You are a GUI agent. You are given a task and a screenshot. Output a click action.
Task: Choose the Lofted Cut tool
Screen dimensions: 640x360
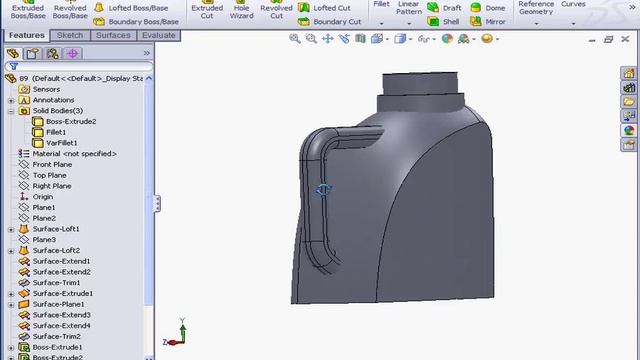click(x=324, y=8)
